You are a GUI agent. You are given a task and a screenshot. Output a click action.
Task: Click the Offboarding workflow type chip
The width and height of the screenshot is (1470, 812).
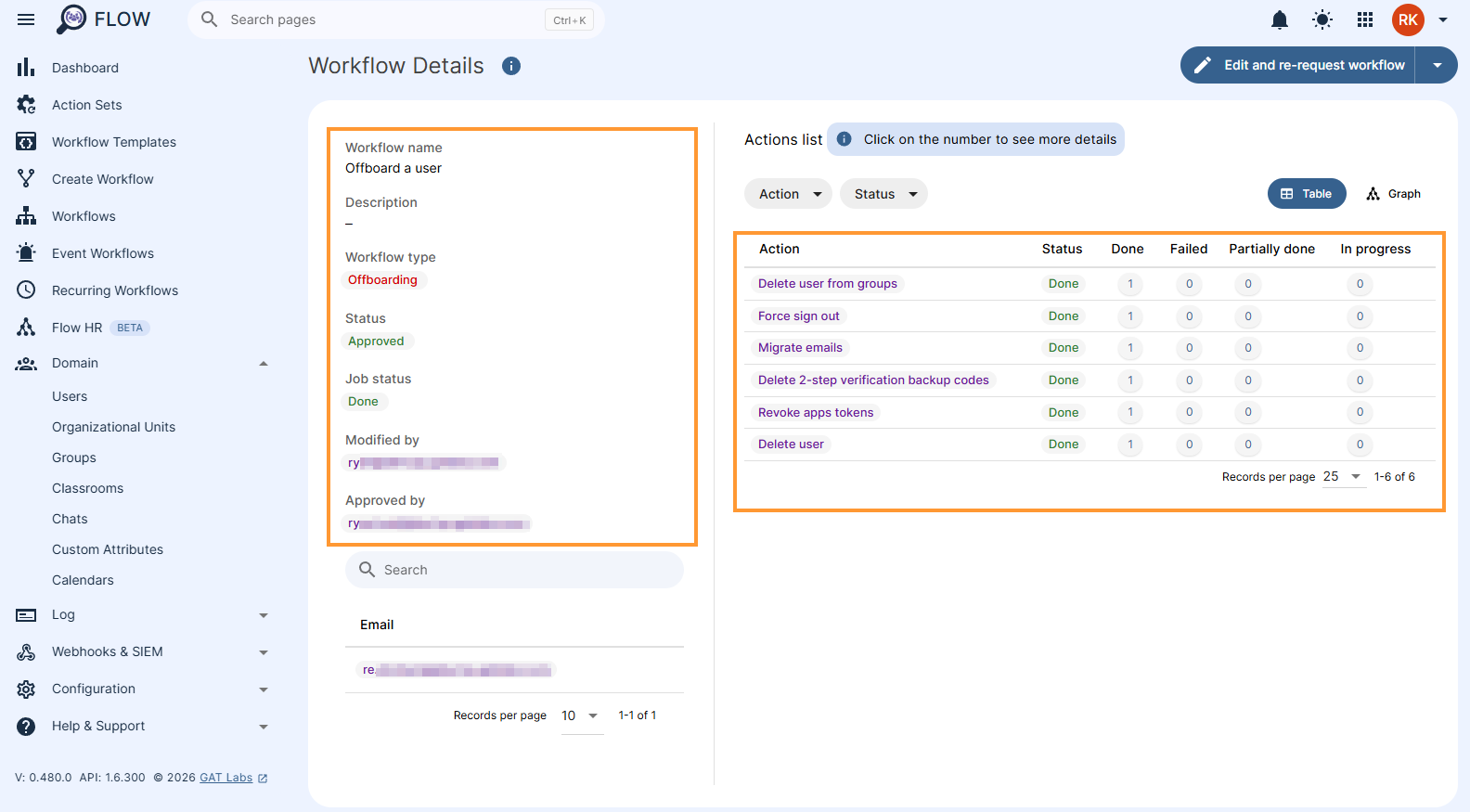[382, 280]
